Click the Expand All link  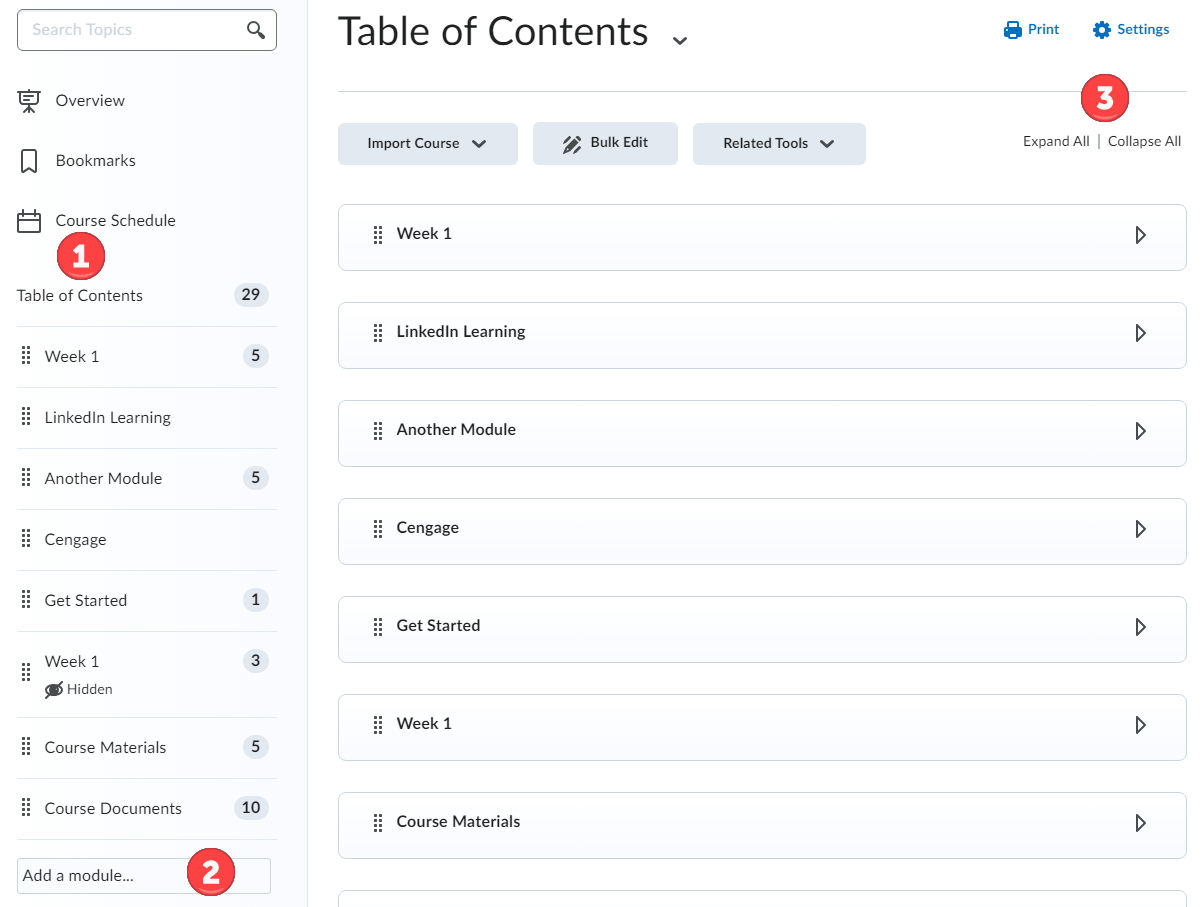coord(1055,142)
